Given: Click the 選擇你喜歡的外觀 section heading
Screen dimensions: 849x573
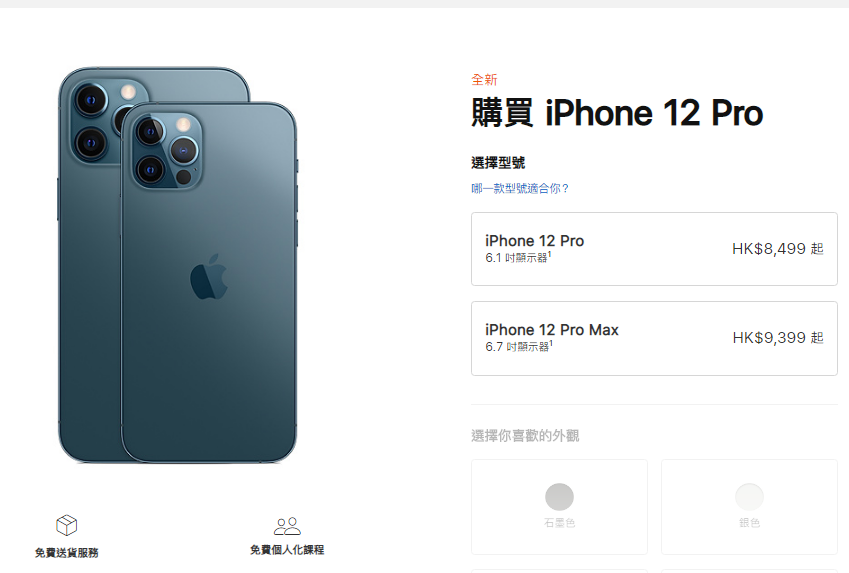Looking at the screenshot, I should pos(525,435).
